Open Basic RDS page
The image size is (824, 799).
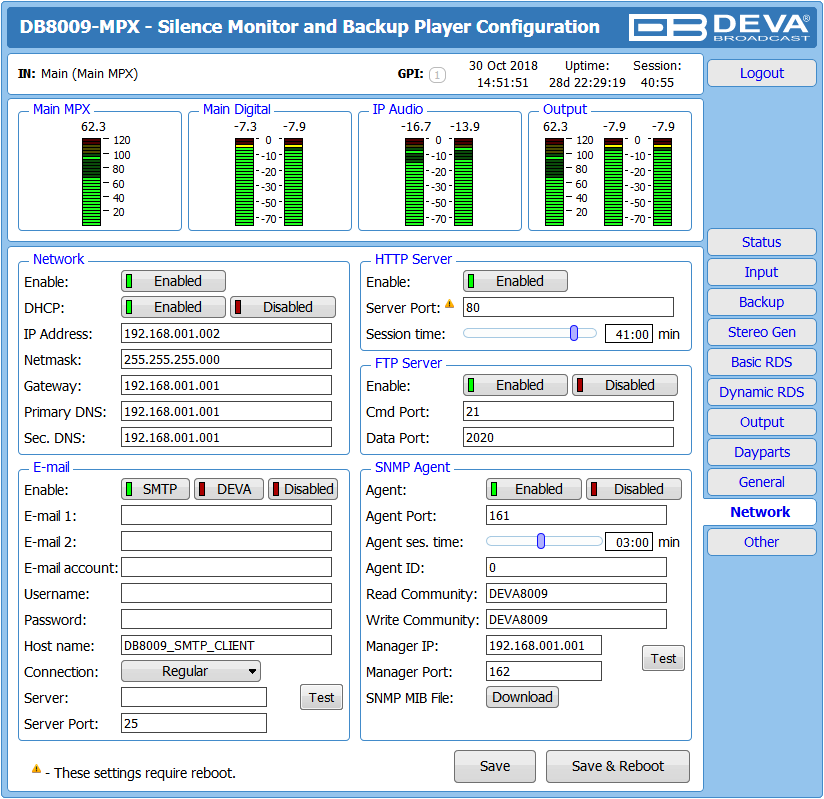(761, 362)
